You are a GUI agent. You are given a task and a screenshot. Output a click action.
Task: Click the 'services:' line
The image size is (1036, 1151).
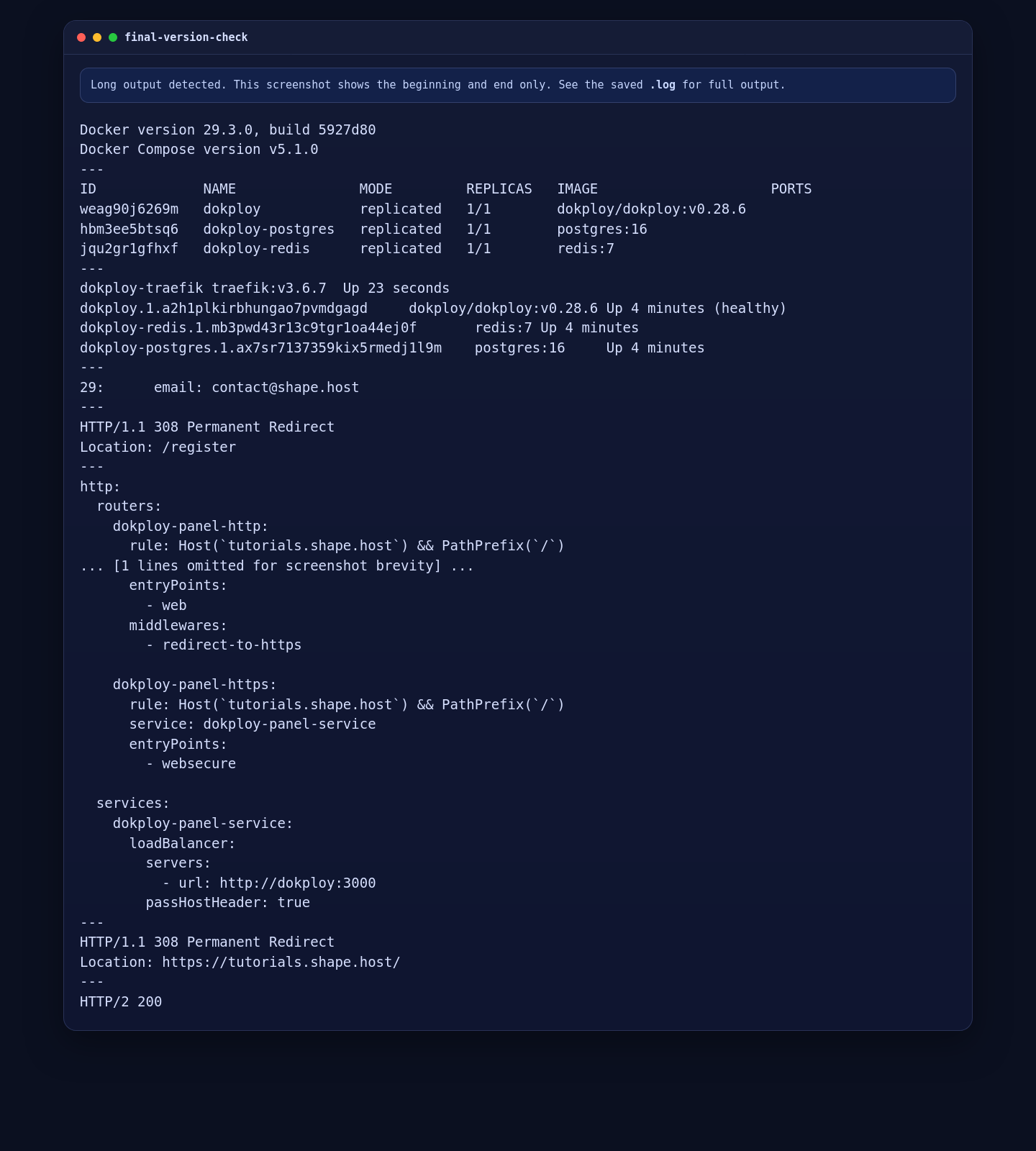click(x=133, y=804)
